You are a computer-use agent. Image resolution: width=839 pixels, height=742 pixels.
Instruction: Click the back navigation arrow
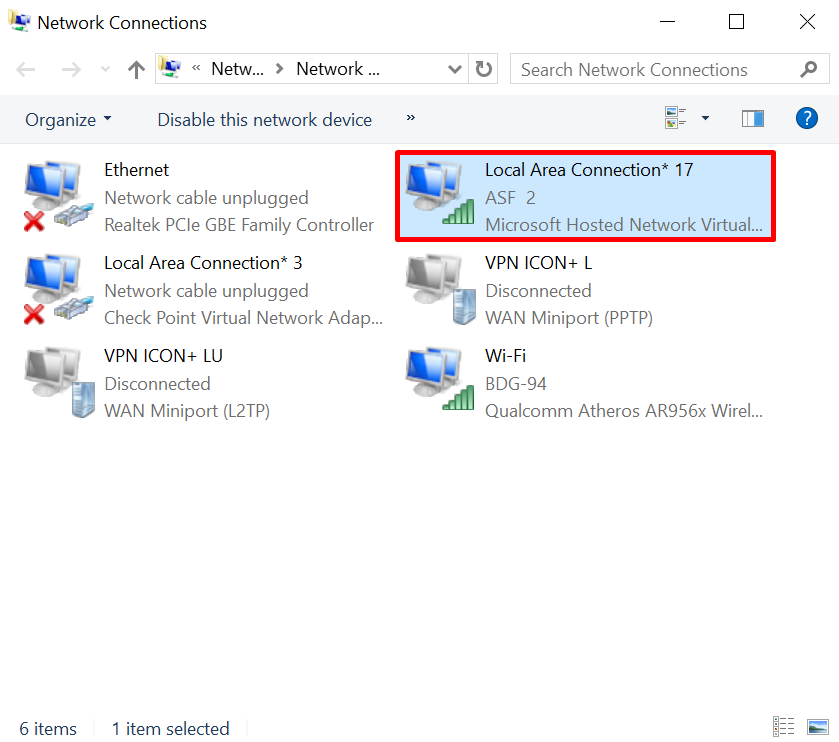(25, 69)
